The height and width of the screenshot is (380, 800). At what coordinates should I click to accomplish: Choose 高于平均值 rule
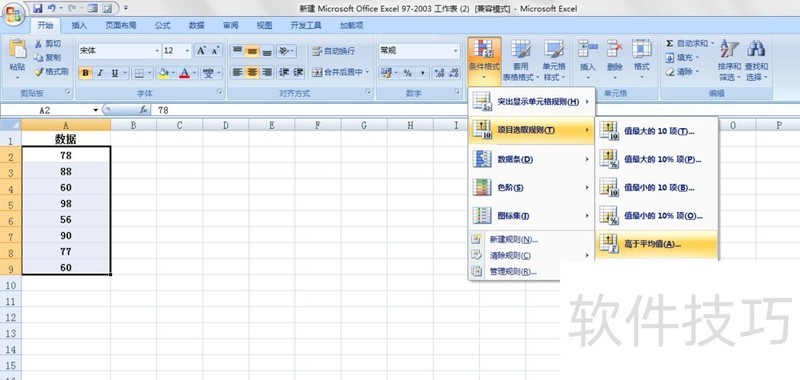tap(657, 244)
